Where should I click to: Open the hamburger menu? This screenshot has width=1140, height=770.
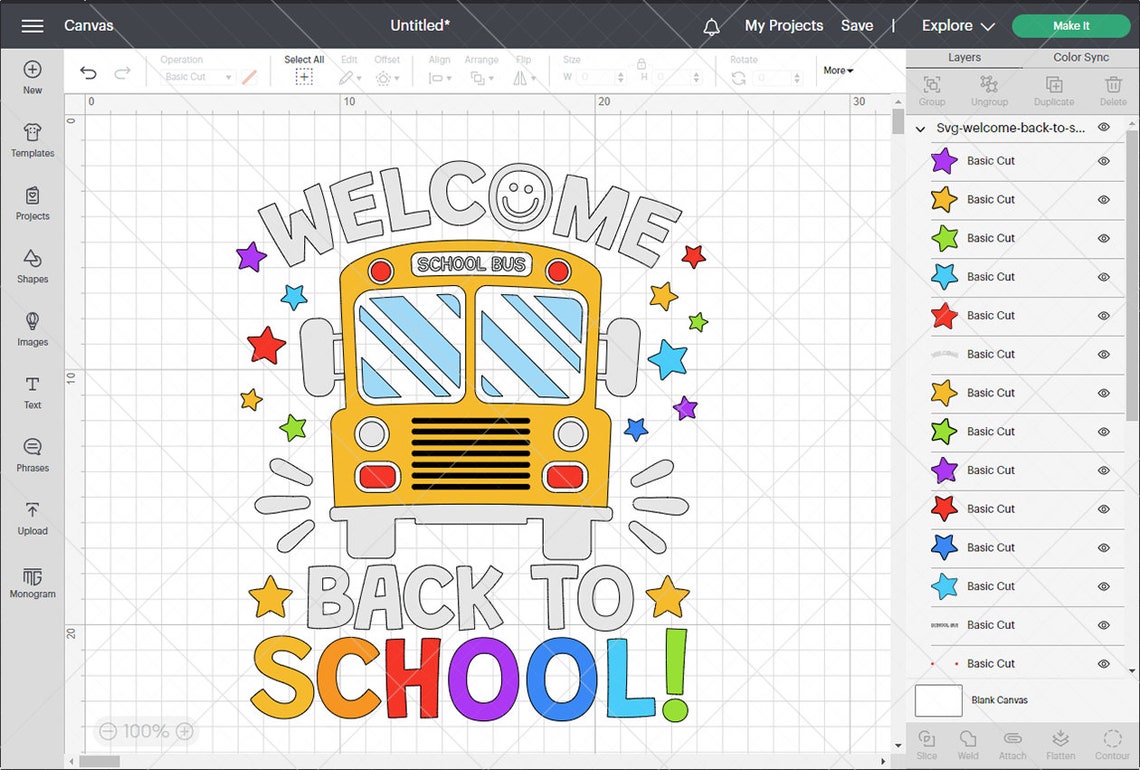33,25
